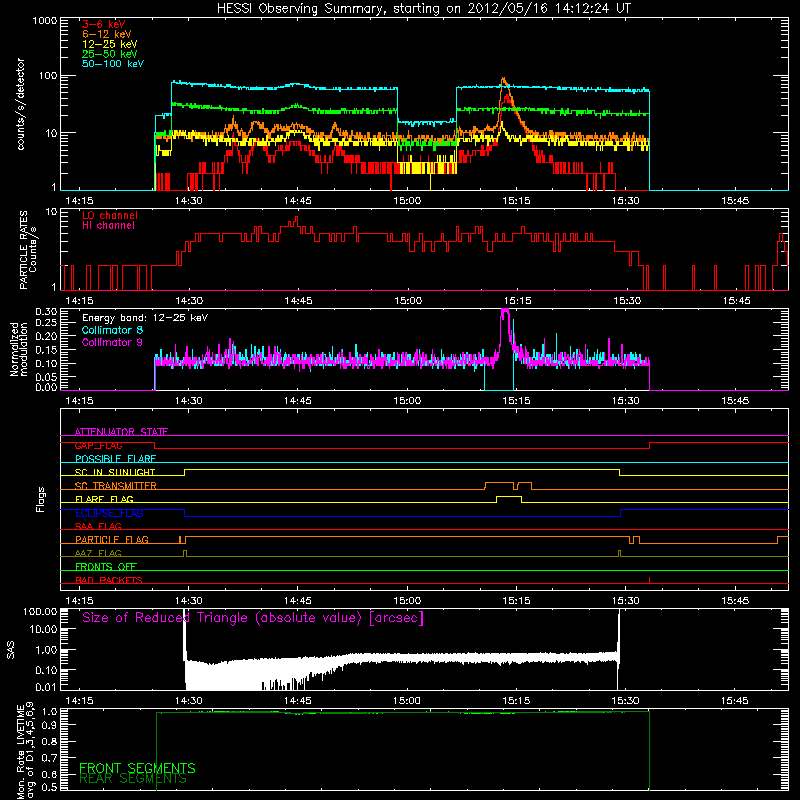Click the SAS axis label
This screenshot has width=800, height=800.
point(11,649)
